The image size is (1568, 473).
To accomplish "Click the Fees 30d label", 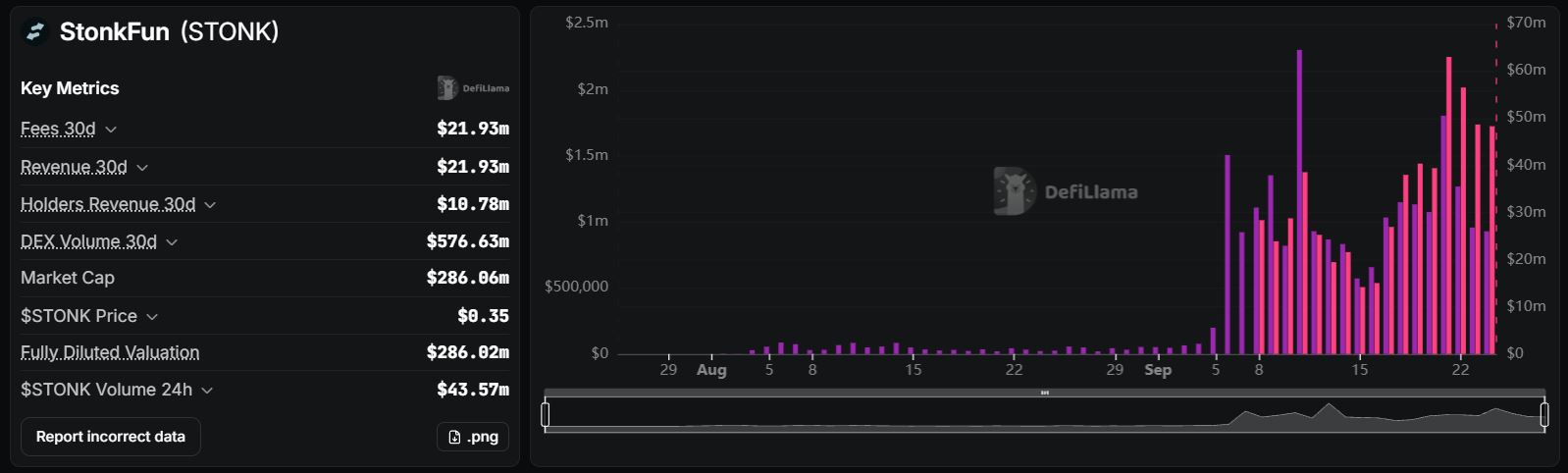I will pos(58,129).
